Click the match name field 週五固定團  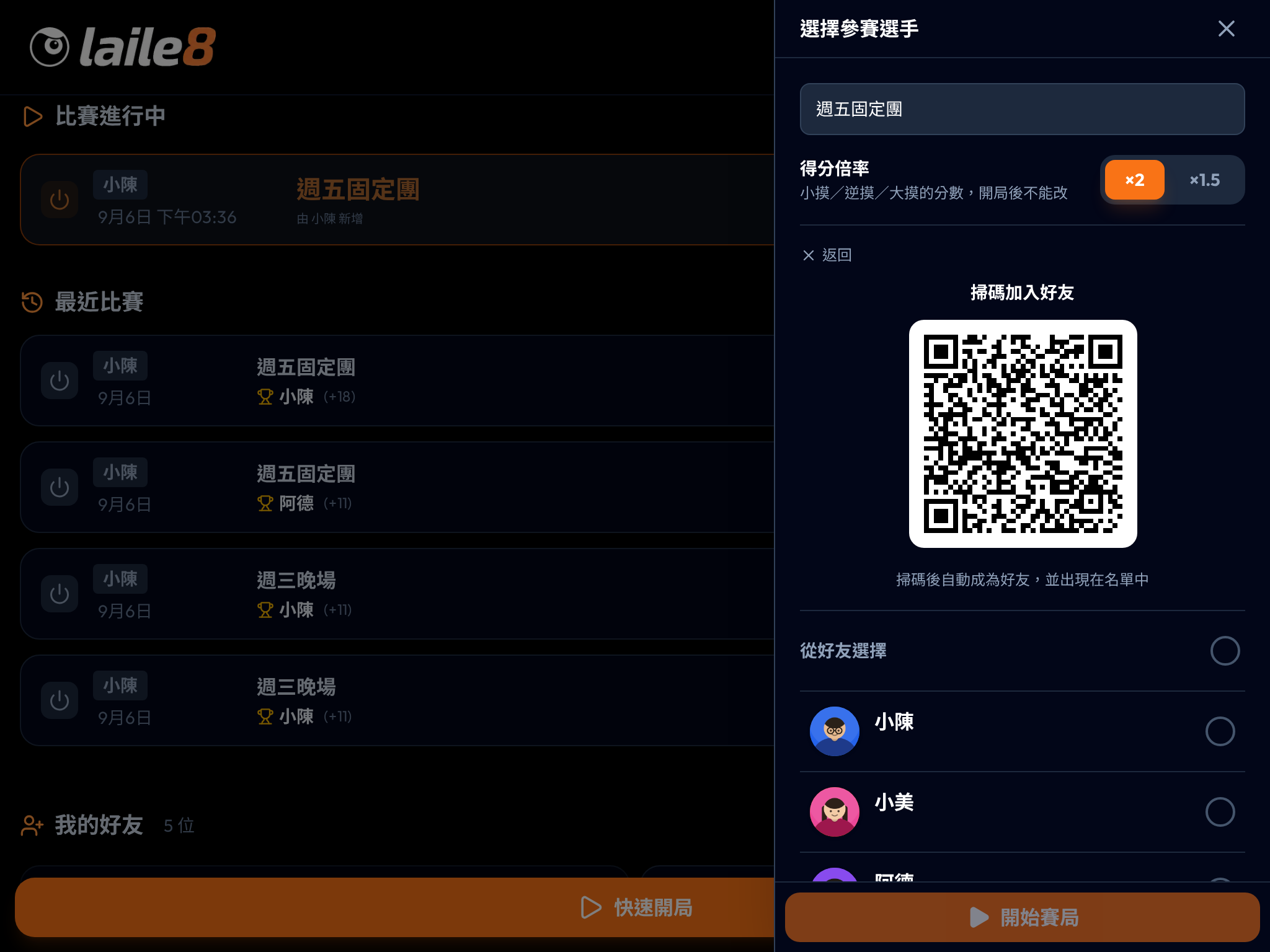1022,109
